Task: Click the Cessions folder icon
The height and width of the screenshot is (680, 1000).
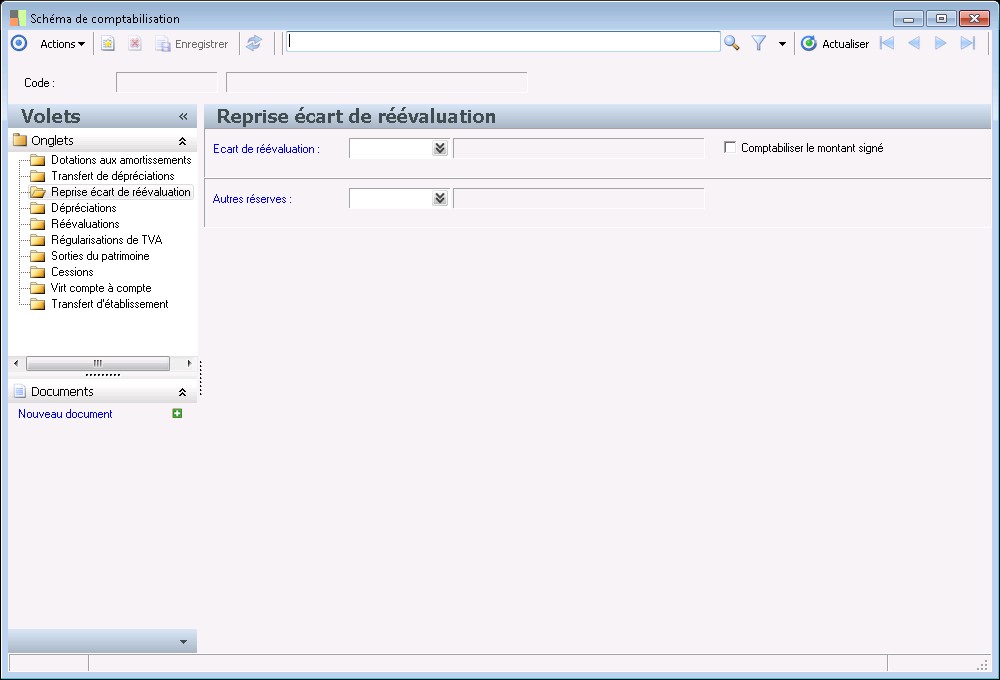Action: click(x=38, y=272)
